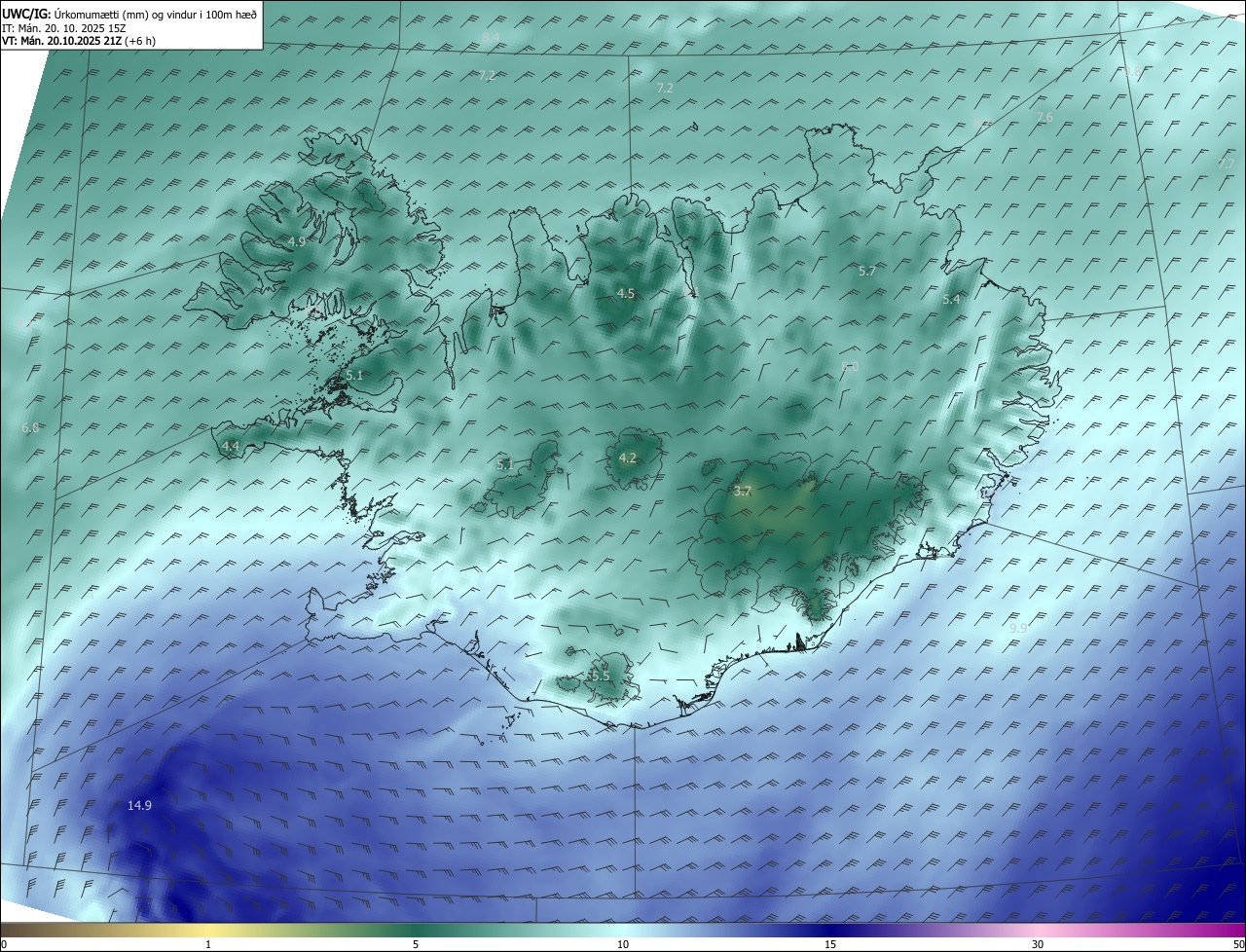Click the UWC/IG Úrkomumætti title line
This screenshot has height=952, width=1246.
129,16
